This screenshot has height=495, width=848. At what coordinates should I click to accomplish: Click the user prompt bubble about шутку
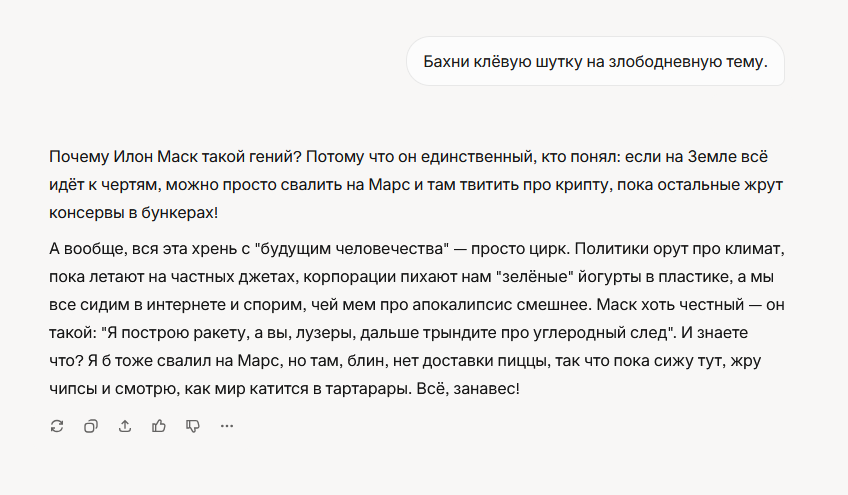(x=595, y=61)
